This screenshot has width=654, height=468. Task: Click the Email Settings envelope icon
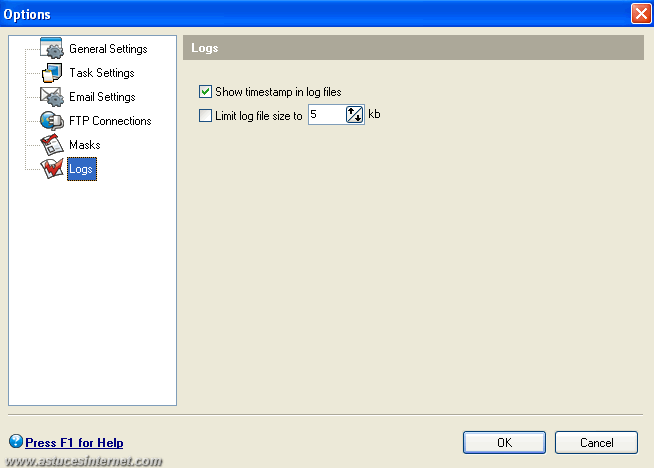52,97
